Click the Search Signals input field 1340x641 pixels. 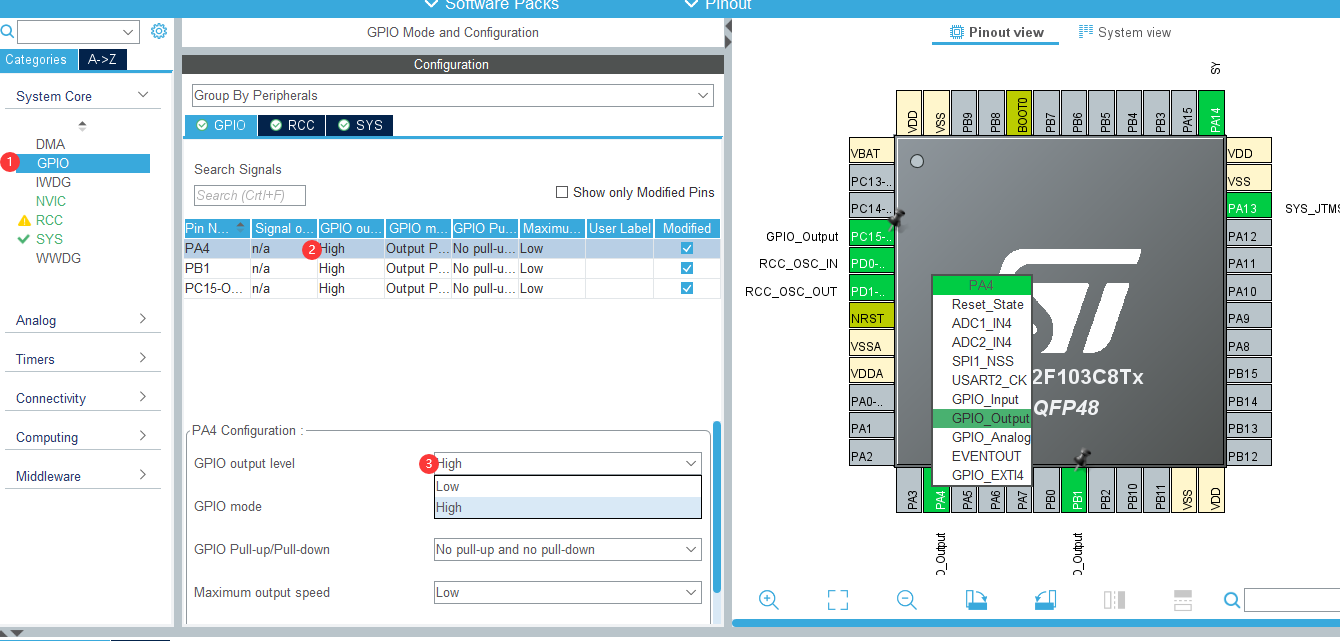(x=249, y=195)
